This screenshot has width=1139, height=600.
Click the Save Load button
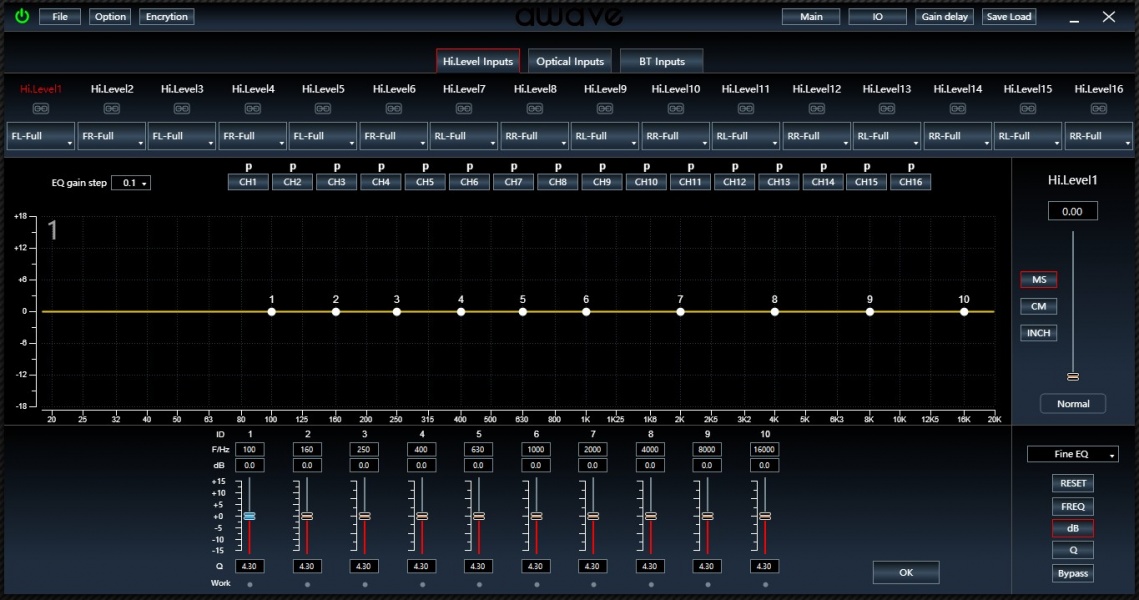point(1008,17)
